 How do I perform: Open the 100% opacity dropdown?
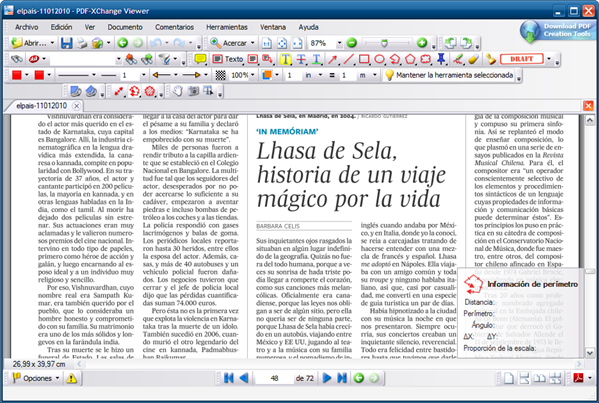click(x=253, y=75)
